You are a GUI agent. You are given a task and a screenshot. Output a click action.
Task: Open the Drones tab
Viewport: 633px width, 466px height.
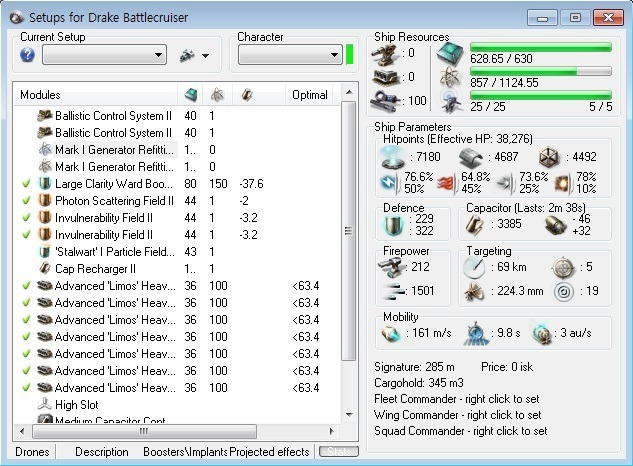tap(32, 452)
